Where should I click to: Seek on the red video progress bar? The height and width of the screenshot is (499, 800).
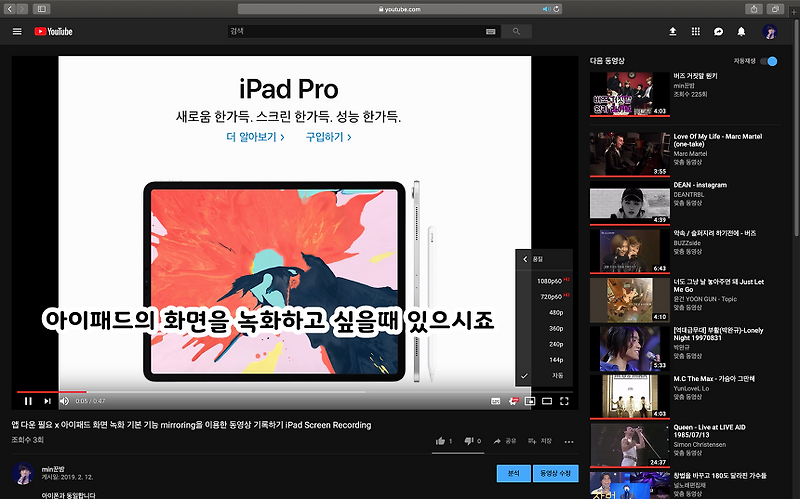(52, 392)
